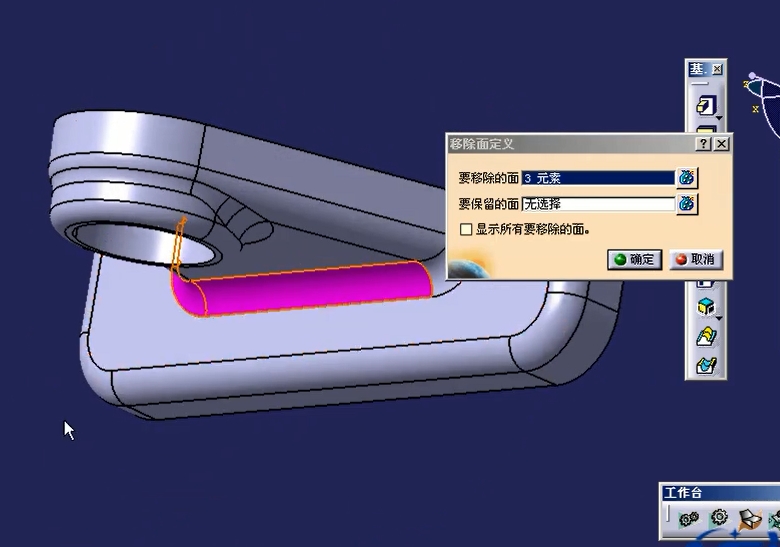Select the colored solid-box feature icon
The height and width of the screenshot is (547, 780).
click(705, 307)
